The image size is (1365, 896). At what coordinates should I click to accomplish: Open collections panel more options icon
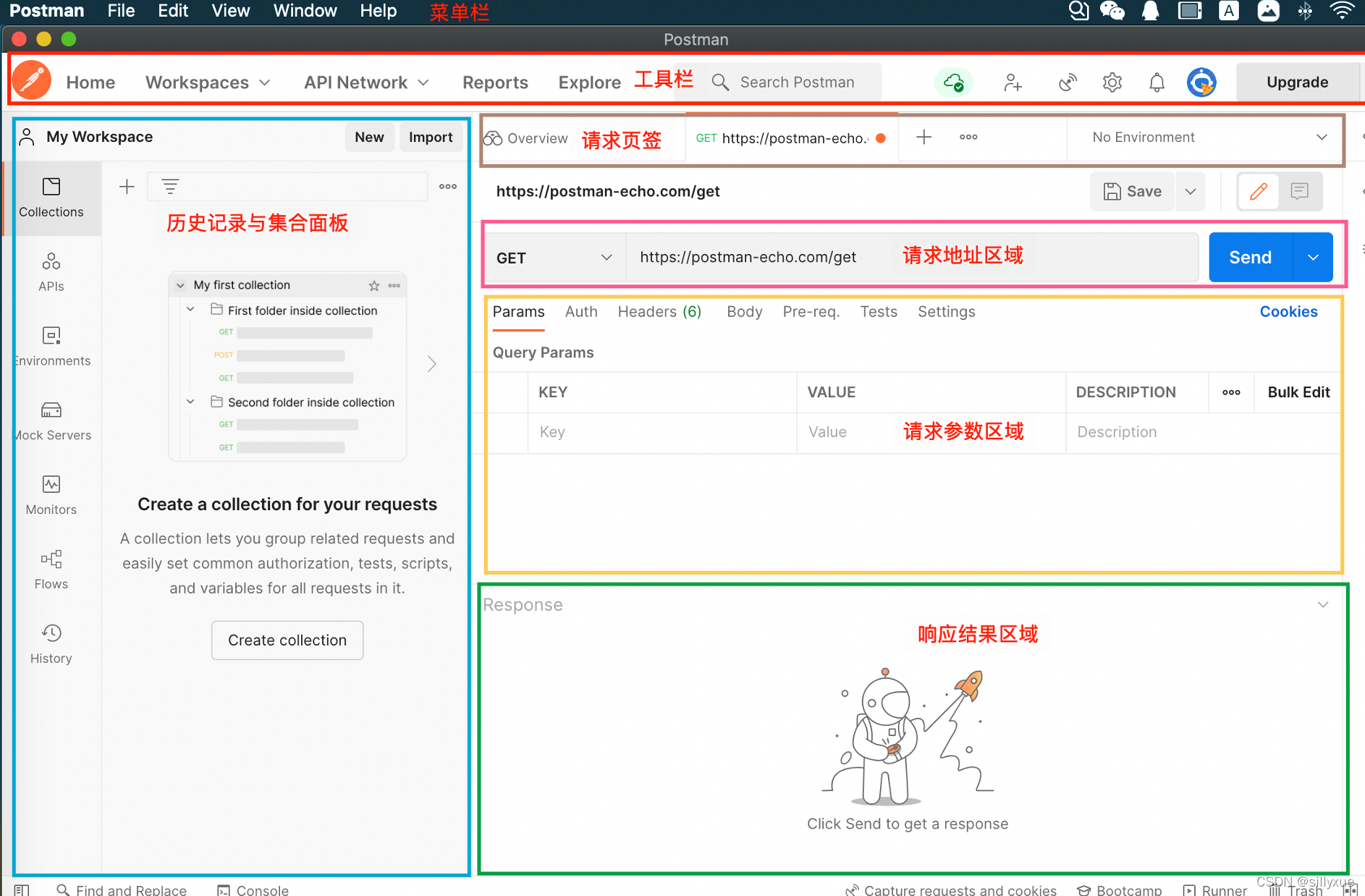point(448,187)
